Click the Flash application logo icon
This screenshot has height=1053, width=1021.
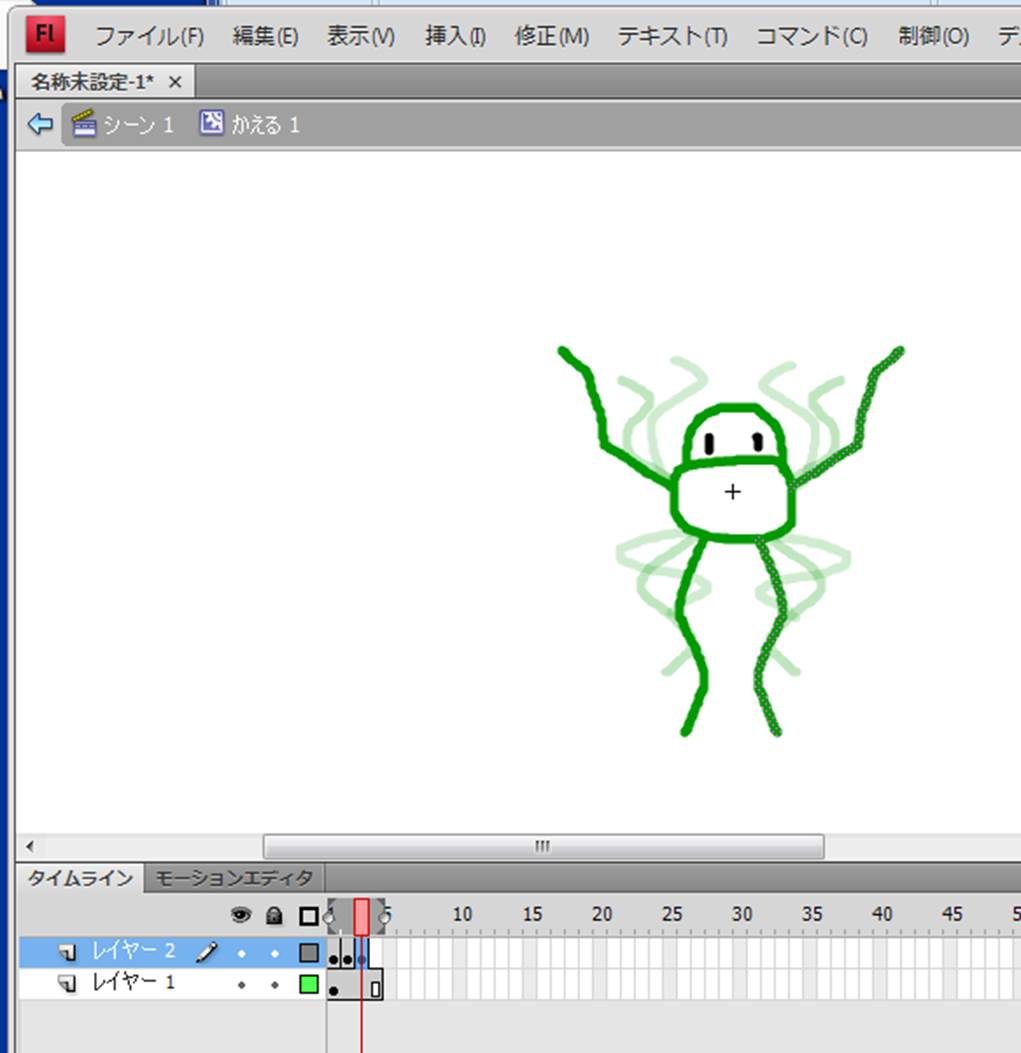[45, 35]
